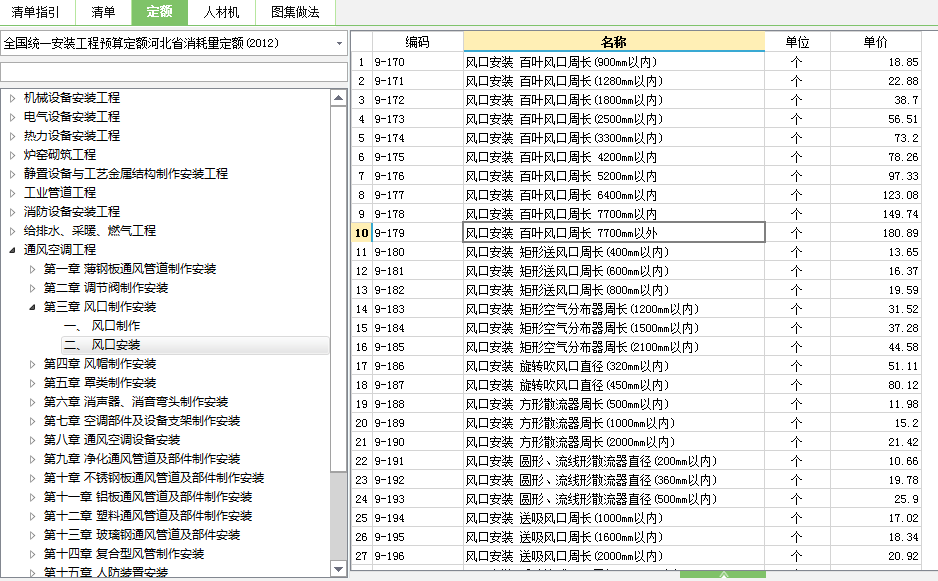Select row 圆形、流线形散流器直径(200mm以内)
938x581 pixels.
614,461
